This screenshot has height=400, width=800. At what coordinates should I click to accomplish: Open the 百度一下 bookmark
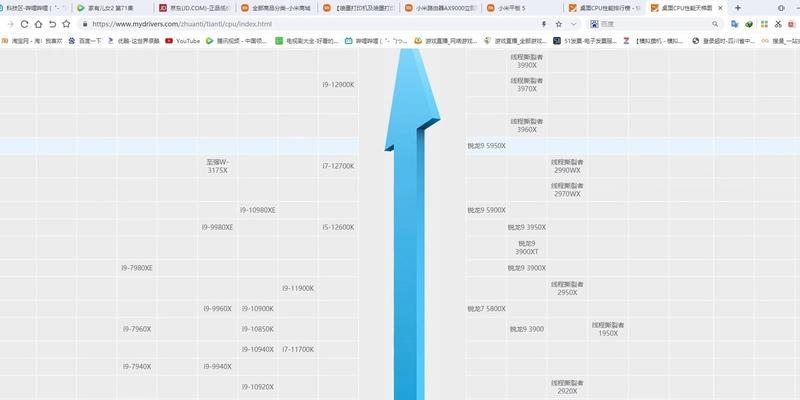(x=85, y=41)
